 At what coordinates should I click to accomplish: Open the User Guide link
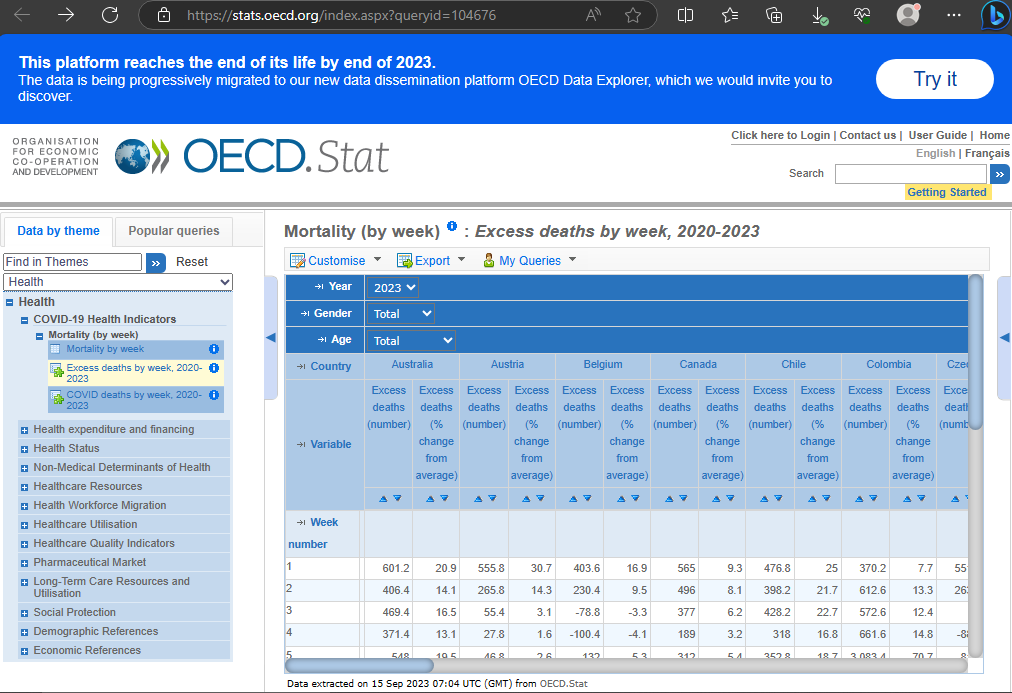(x=937, y=135)
